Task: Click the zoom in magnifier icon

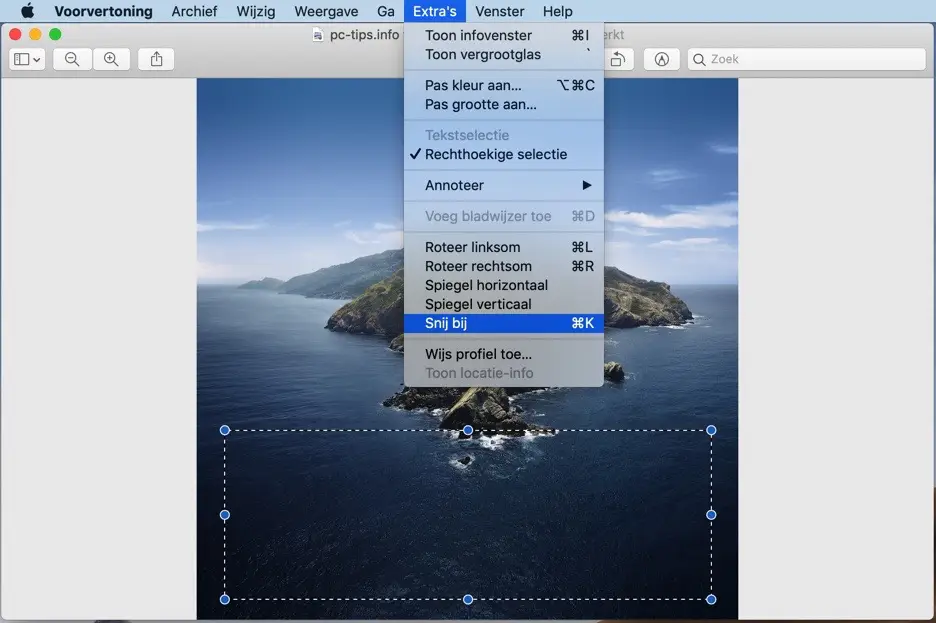Action: point(111,59)
